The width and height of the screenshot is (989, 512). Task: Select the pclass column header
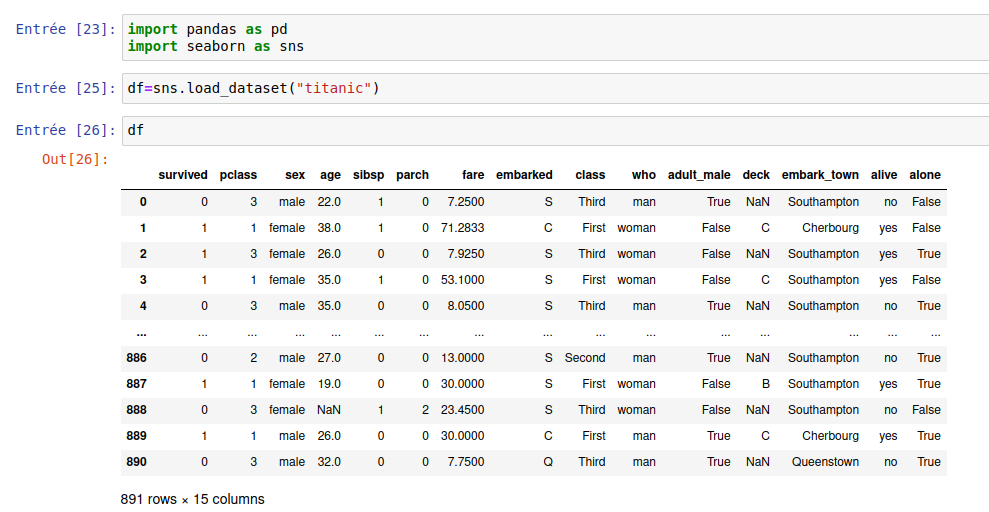(238, 175)
